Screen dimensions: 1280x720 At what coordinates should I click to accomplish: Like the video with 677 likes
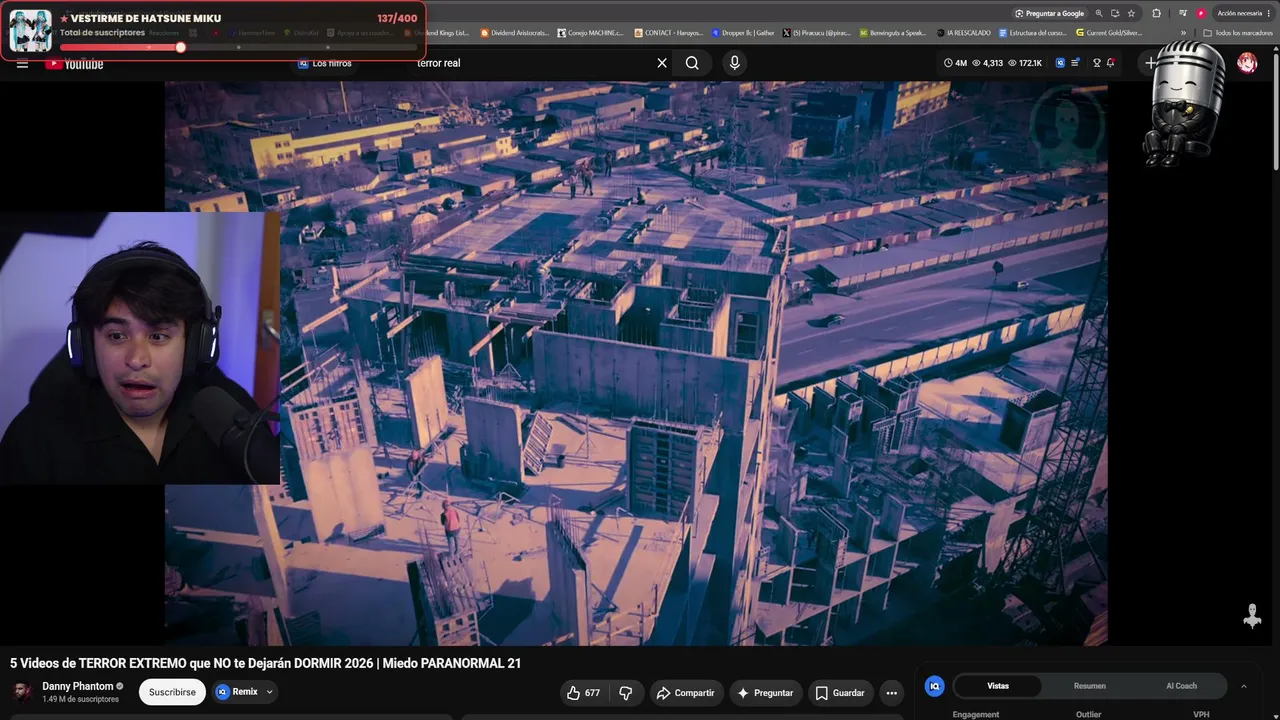click(x=583, y=693)
